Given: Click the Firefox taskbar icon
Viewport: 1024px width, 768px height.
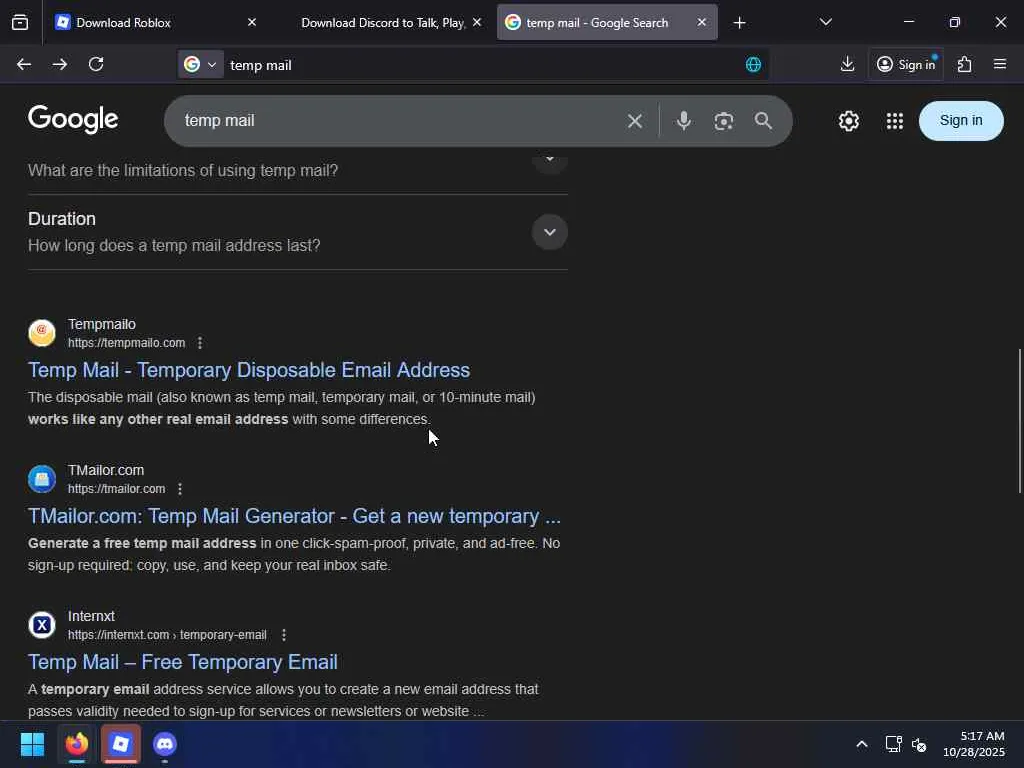Looking at the screenshot, I should [77, 744].
